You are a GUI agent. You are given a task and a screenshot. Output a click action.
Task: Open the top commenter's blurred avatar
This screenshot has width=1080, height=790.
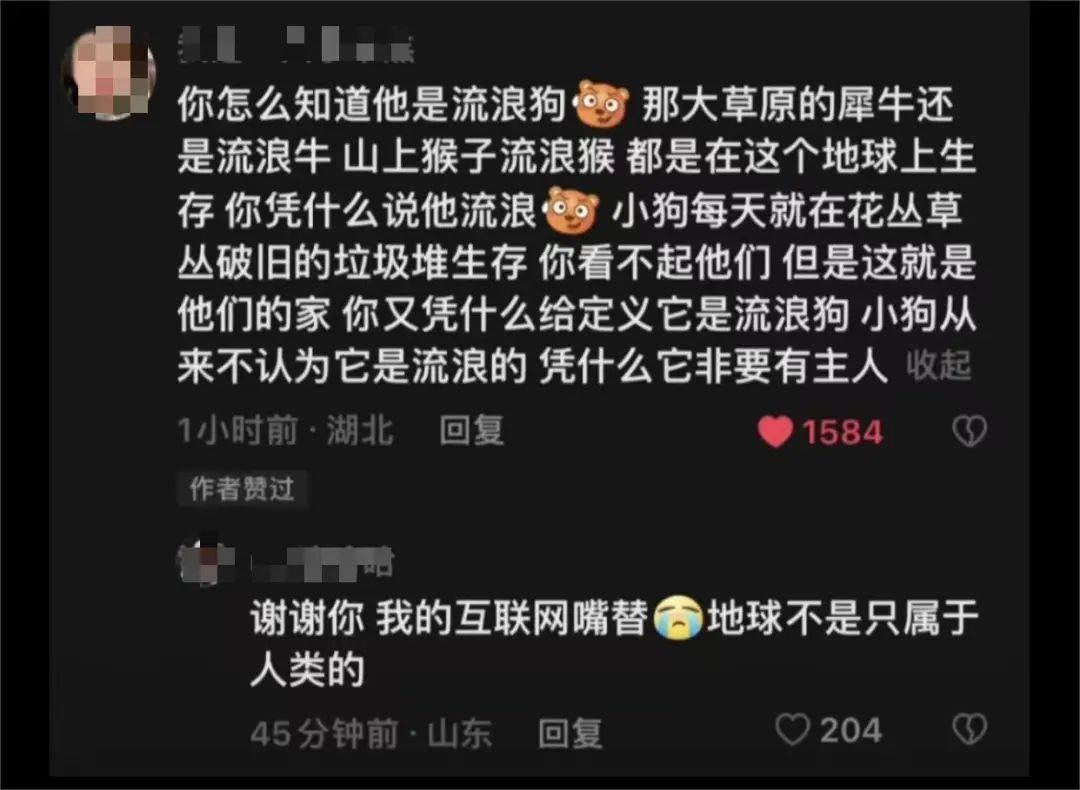coord(109,72)
